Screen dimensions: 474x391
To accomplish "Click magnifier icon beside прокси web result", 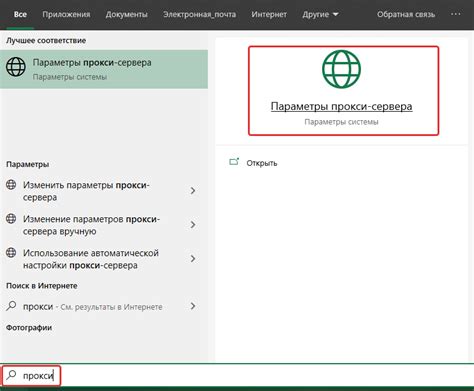I will (x=11, y=306).
